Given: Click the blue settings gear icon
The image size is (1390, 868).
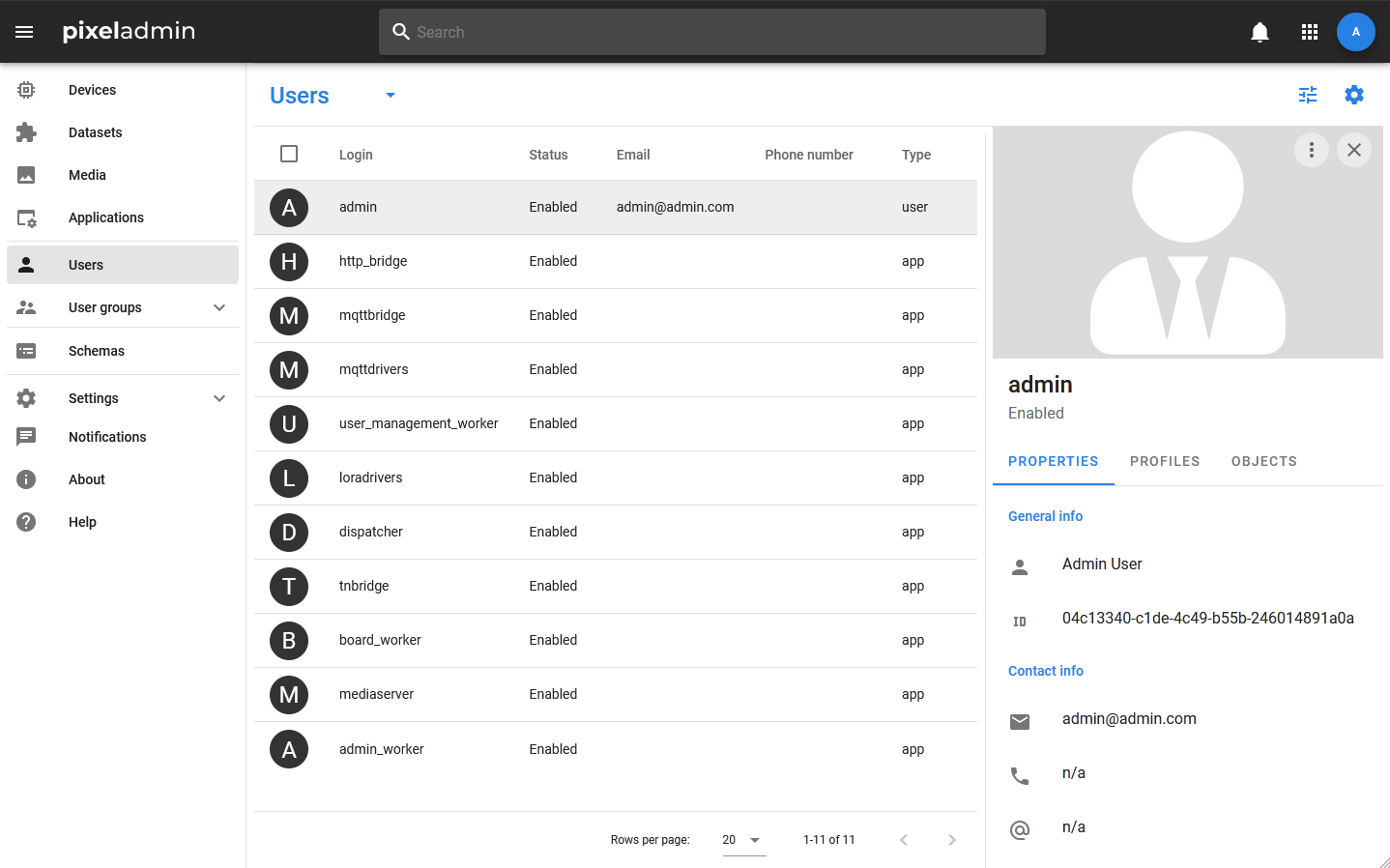Looking at the screenshot, I should coord(1354,95).
